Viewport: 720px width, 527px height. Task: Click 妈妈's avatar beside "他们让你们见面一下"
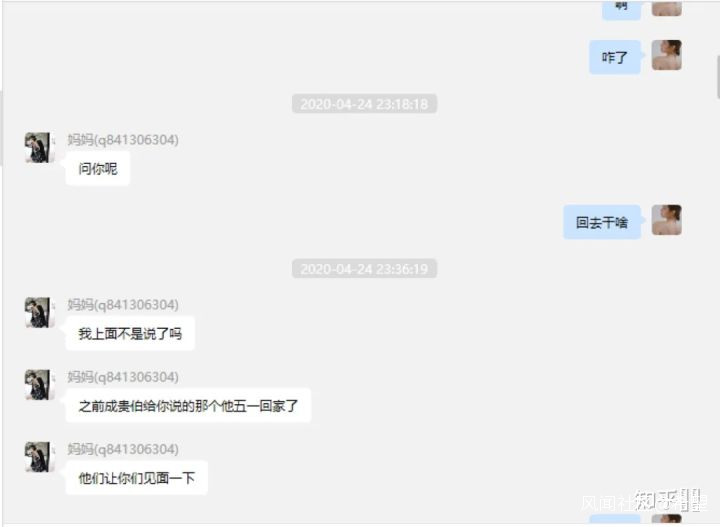[x=39, y=457]
